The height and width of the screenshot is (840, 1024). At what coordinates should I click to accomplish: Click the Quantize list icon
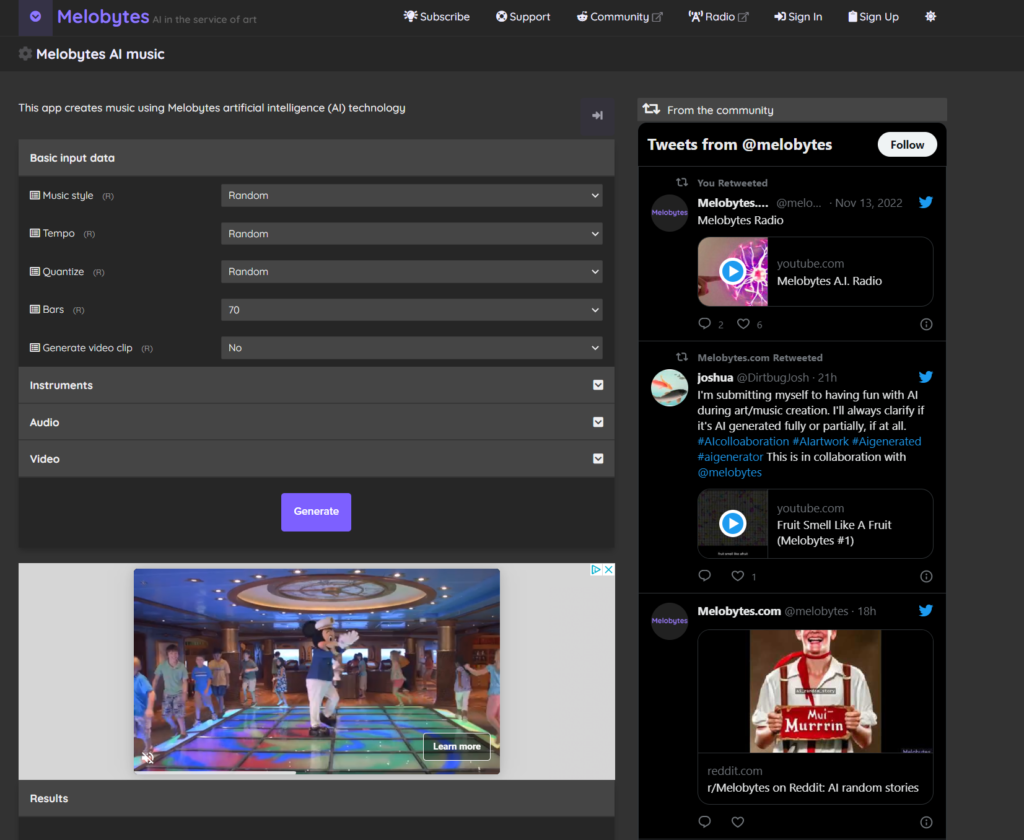[x=35, y=272]
